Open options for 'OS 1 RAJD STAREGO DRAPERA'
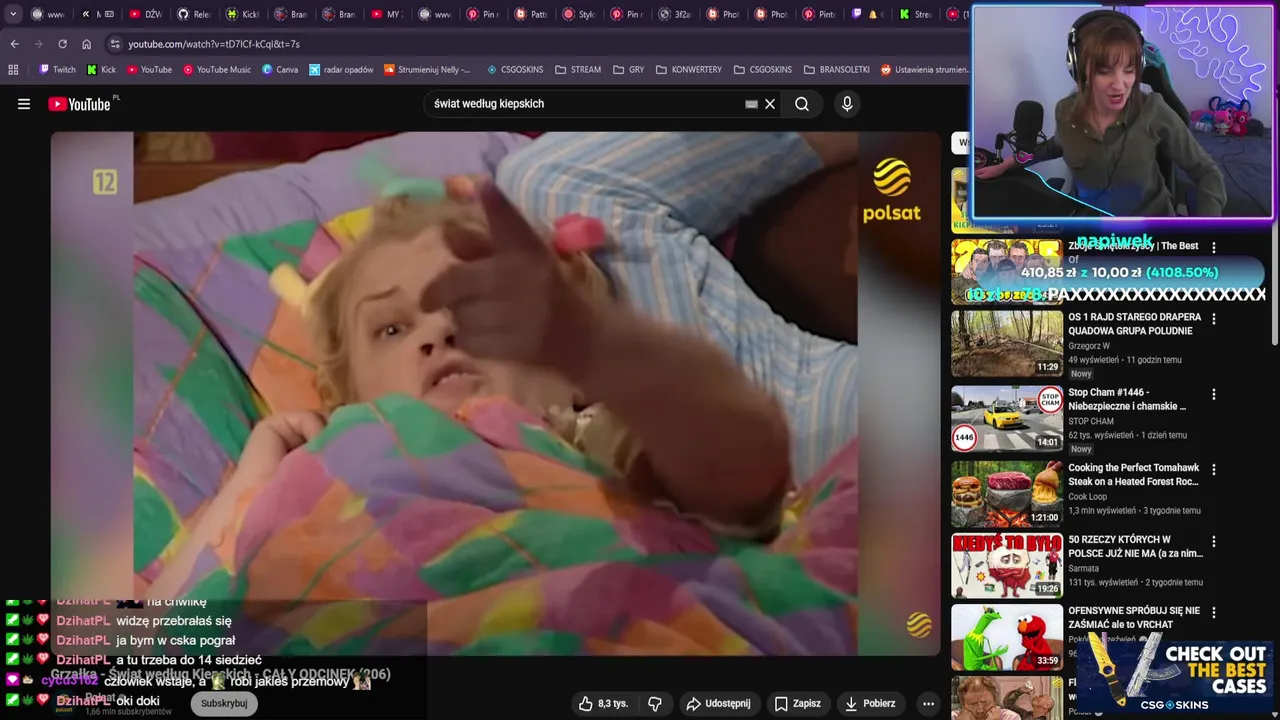The width and height of the screenshot is (1280, 720). 1214,319
